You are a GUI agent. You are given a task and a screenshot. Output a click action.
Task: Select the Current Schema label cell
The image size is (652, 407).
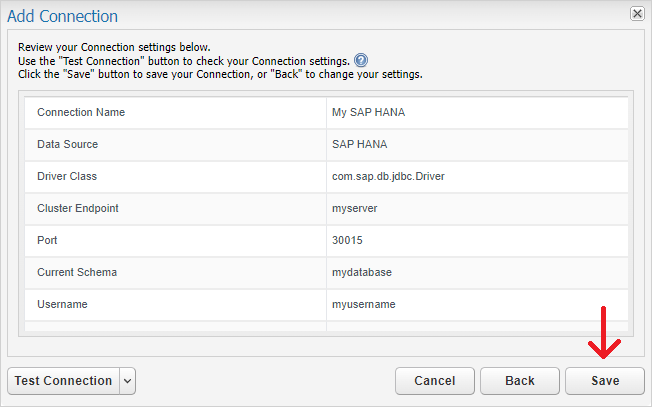(x=175, y=272)
